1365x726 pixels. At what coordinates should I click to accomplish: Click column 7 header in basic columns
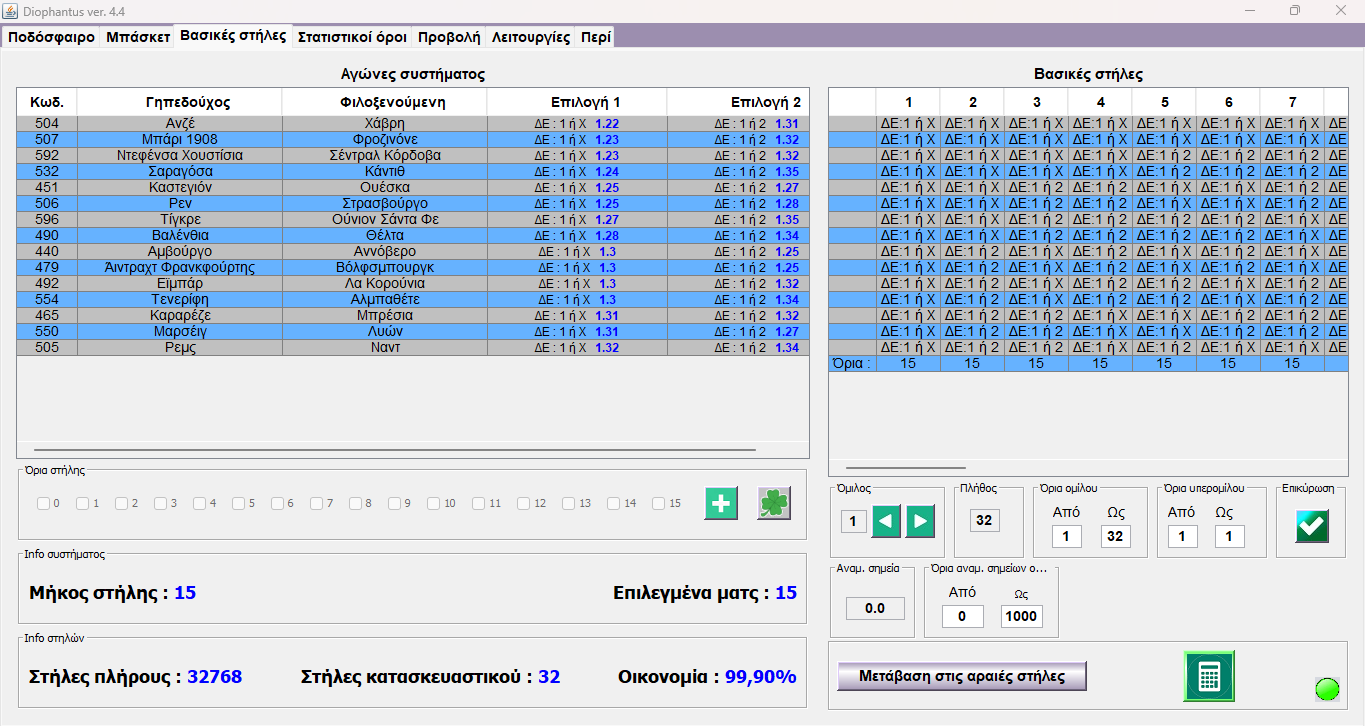point(1292,102)
